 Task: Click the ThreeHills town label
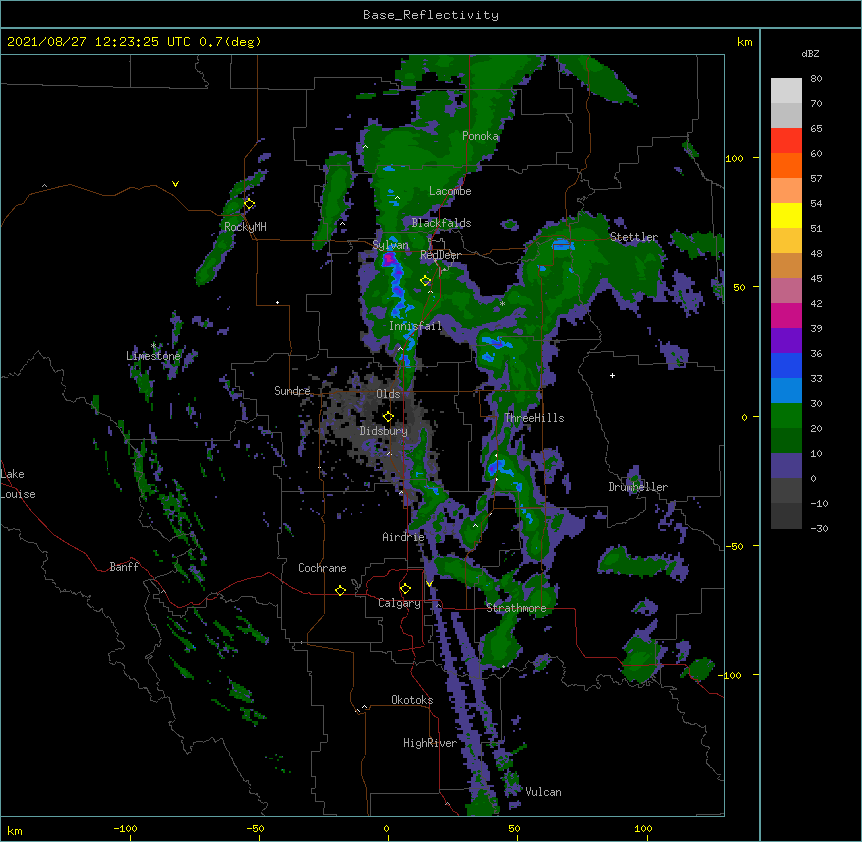(x=534, y=418)
